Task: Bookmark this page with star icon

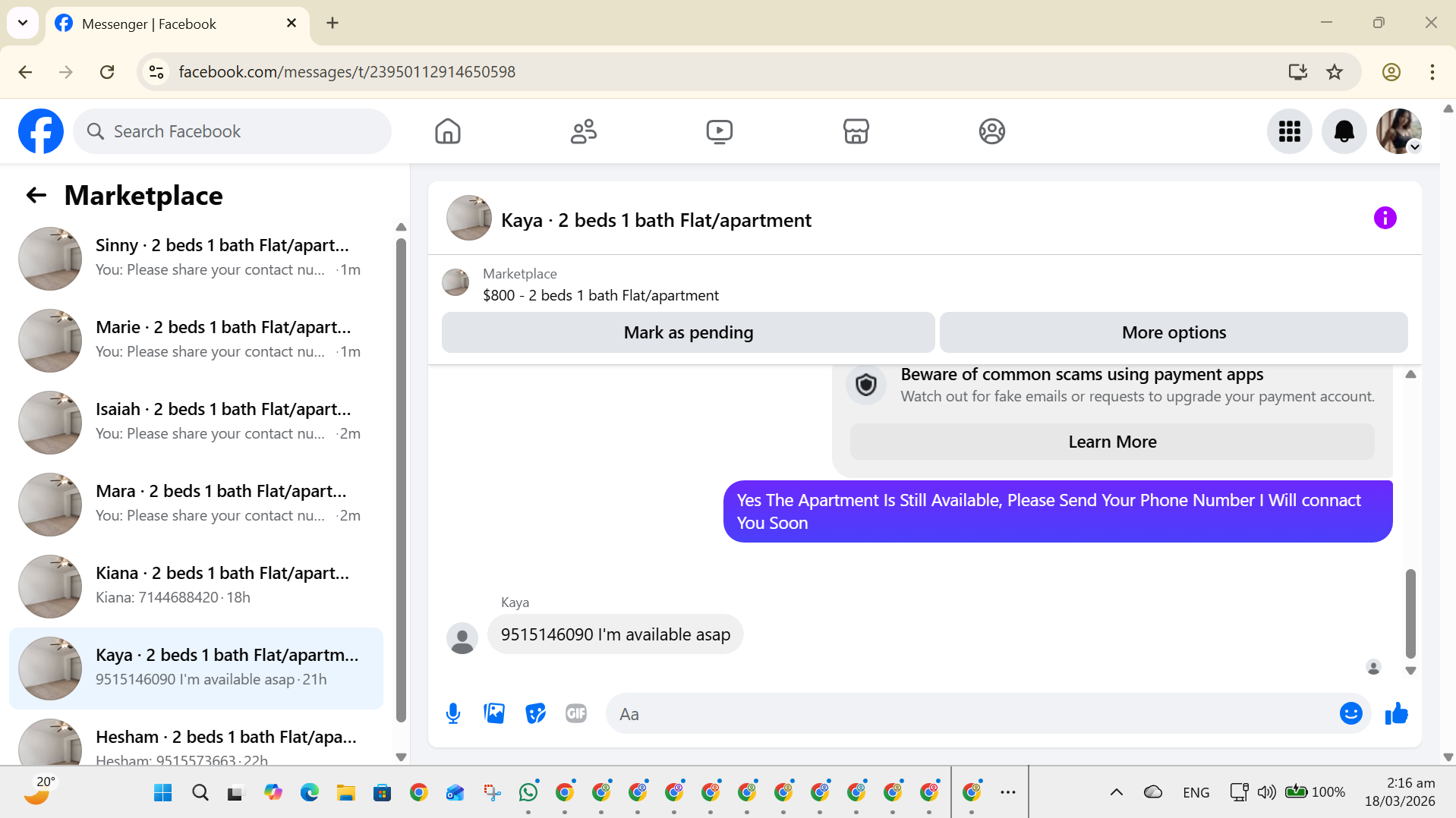Action: [x=1335, y=72]
